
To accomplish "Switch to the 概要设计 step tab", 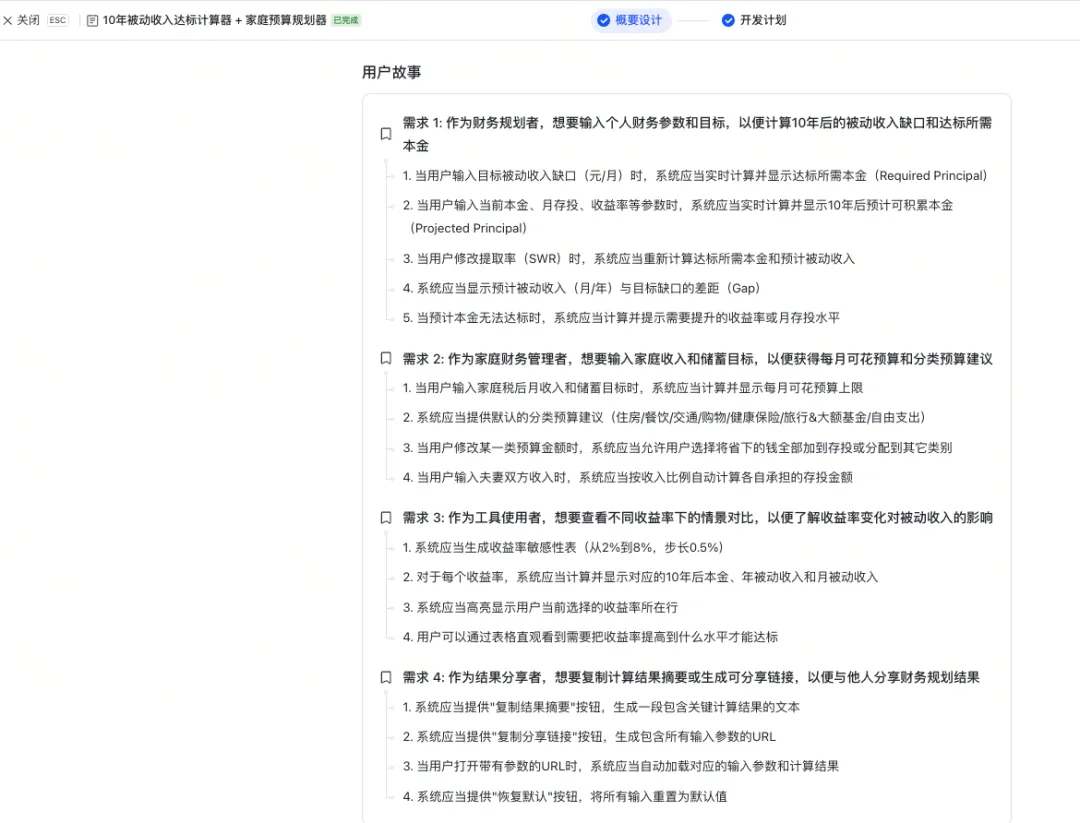I will (631, 21).
